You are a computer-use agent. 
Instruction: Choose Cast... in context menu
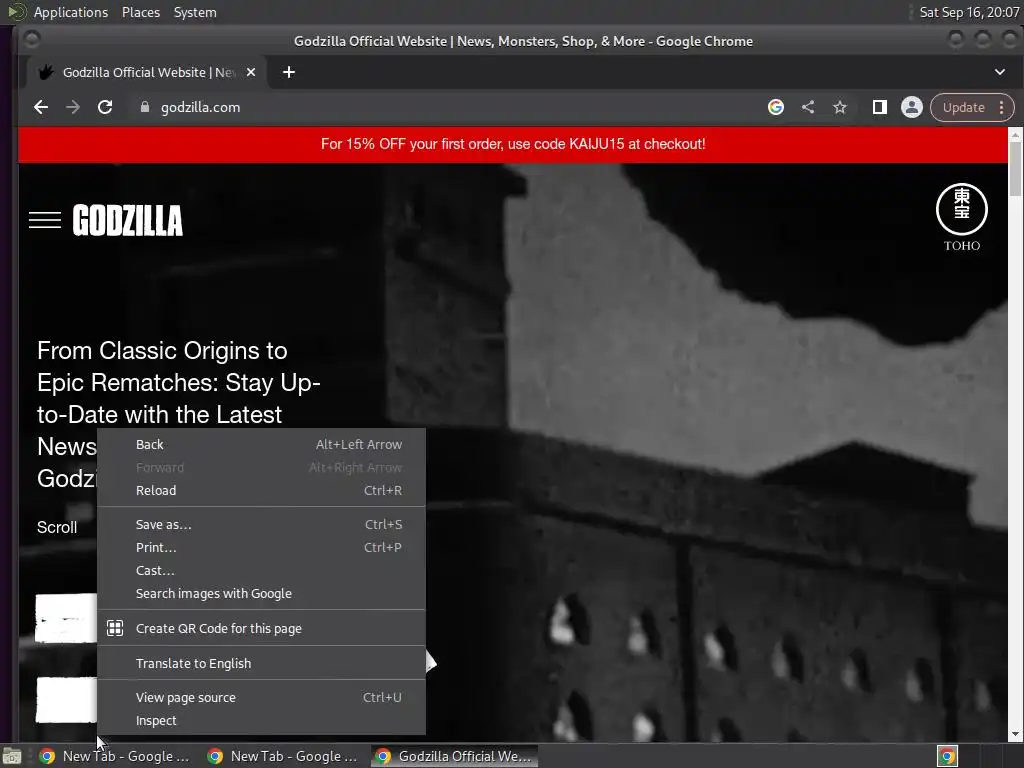[261, 570]
